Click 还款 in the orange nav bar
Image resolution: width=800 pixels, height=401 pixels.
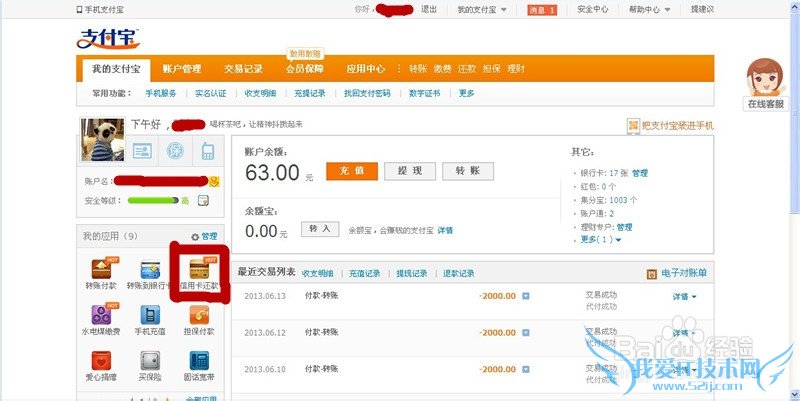467,69
